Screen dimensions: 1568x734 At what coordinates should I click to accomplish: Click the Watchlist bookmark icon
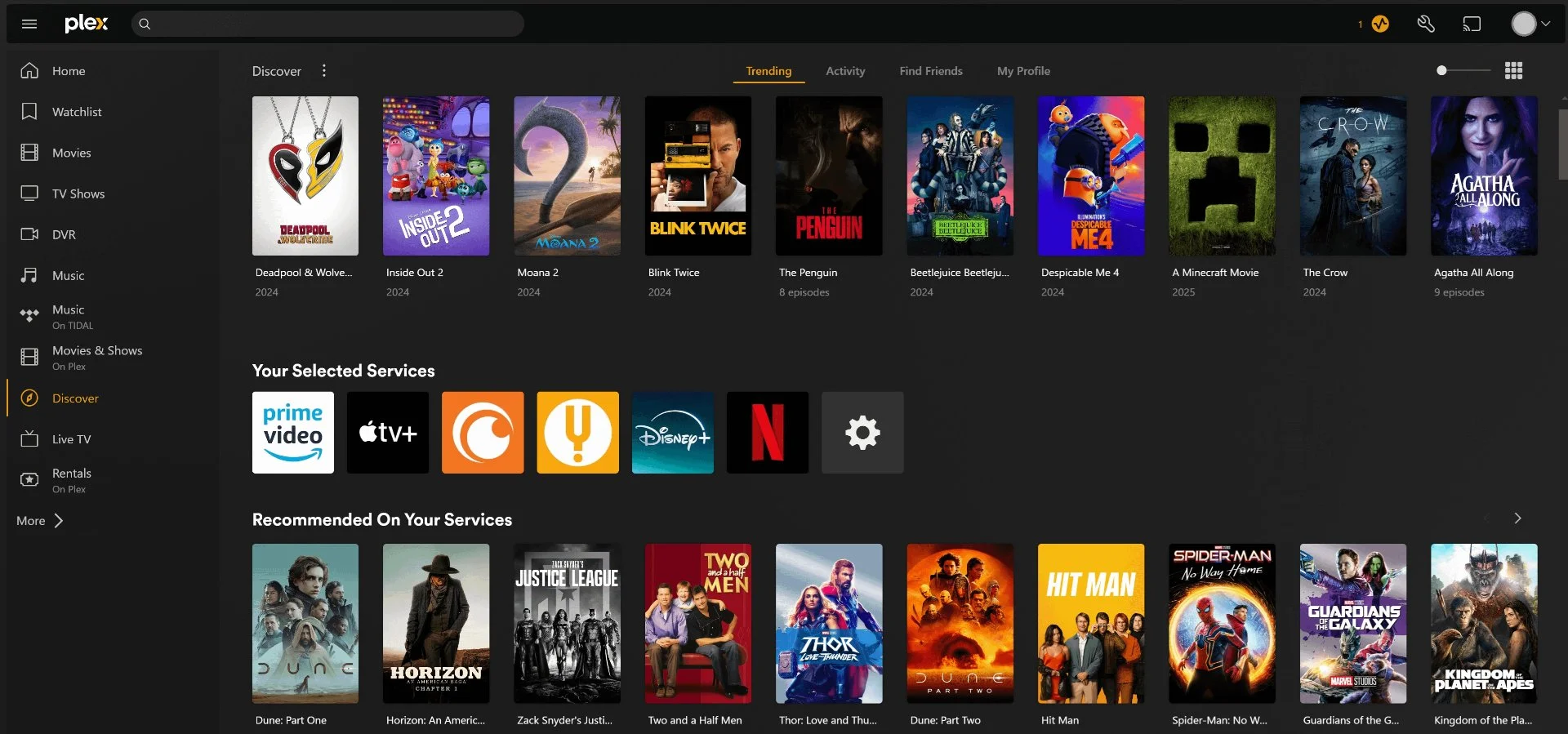[x=29, y=112]
